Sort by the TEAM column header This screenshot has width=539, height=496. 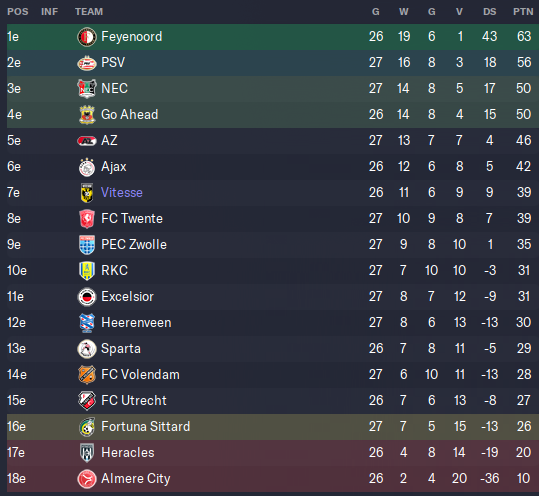pos(89,12)
